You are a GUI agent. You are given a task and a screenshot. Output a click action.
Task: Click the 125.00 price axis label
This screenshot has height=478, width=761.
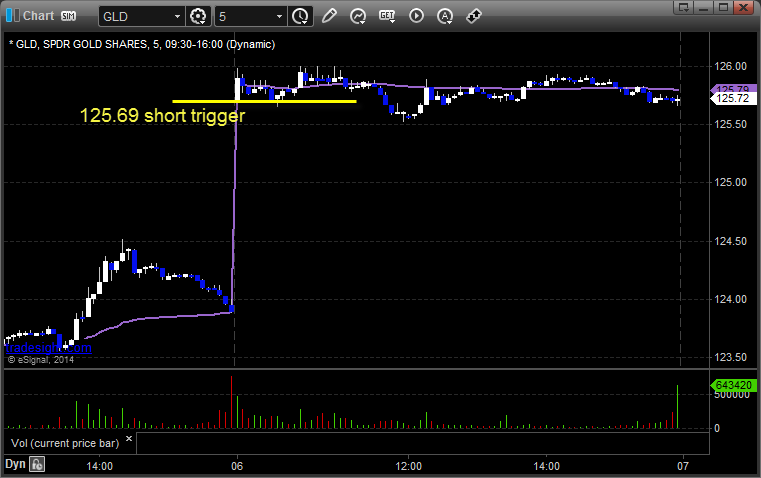(x=730, y=182)
